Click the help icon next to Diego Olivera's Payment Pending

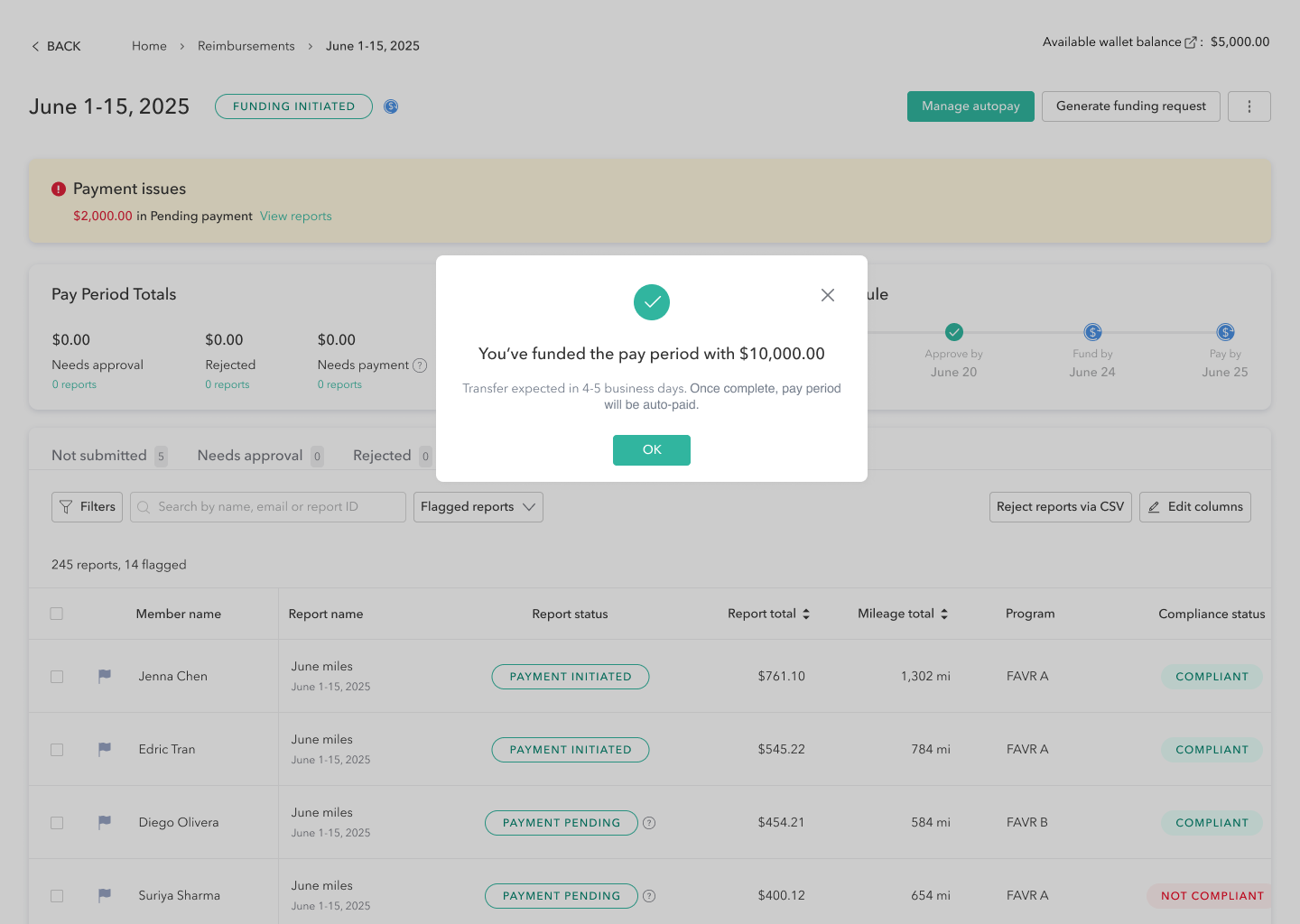point(649,823)
